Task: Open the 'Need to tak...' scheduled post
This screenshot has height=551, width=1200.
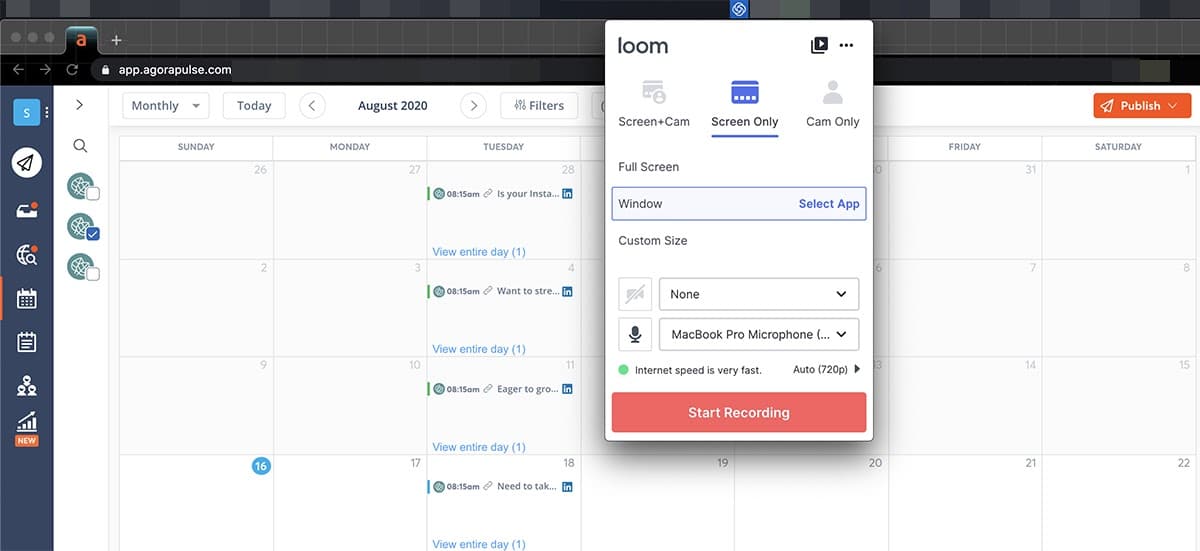Action: 500,486
